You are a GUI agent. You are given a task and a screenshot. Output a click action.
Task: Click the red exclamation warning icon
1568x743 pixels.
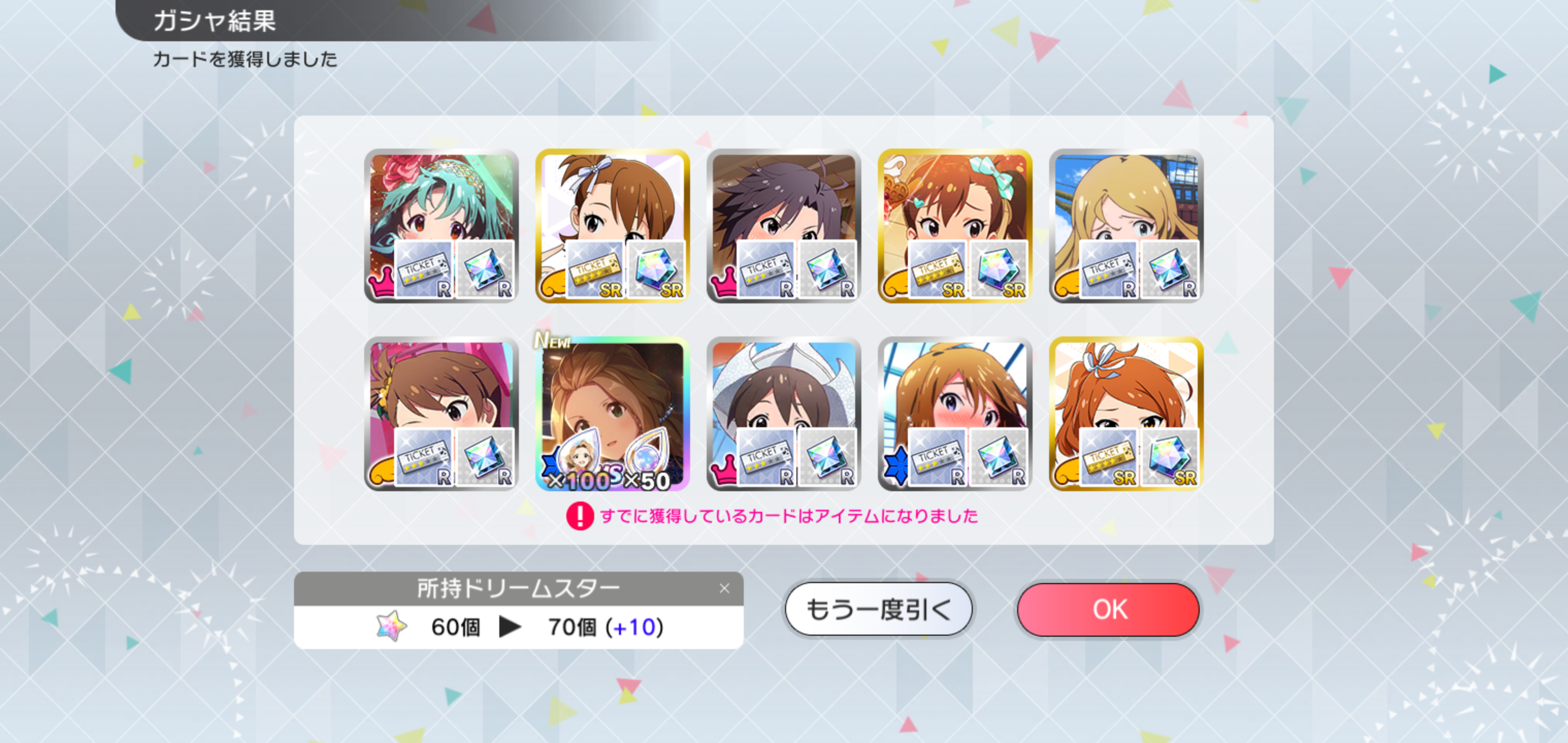(x=579, y=516)
